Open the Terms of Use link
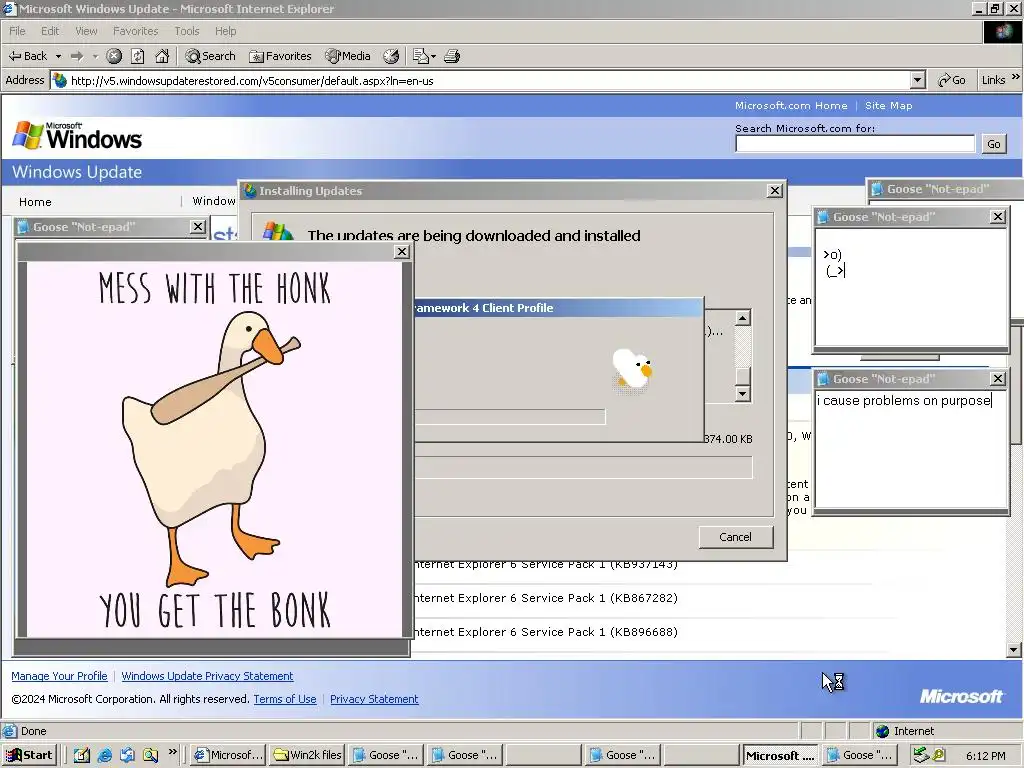Screen dimensions: 1024x768 point(285,699)
